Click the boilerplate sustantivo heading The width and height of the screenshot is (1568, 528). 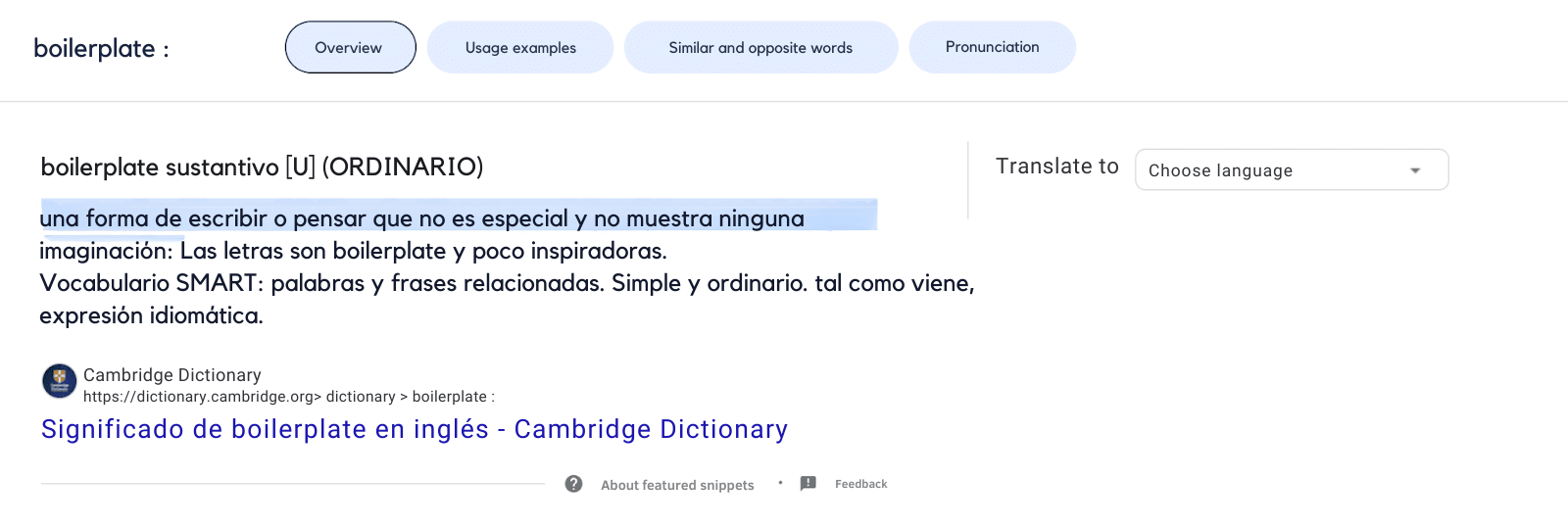262,167
